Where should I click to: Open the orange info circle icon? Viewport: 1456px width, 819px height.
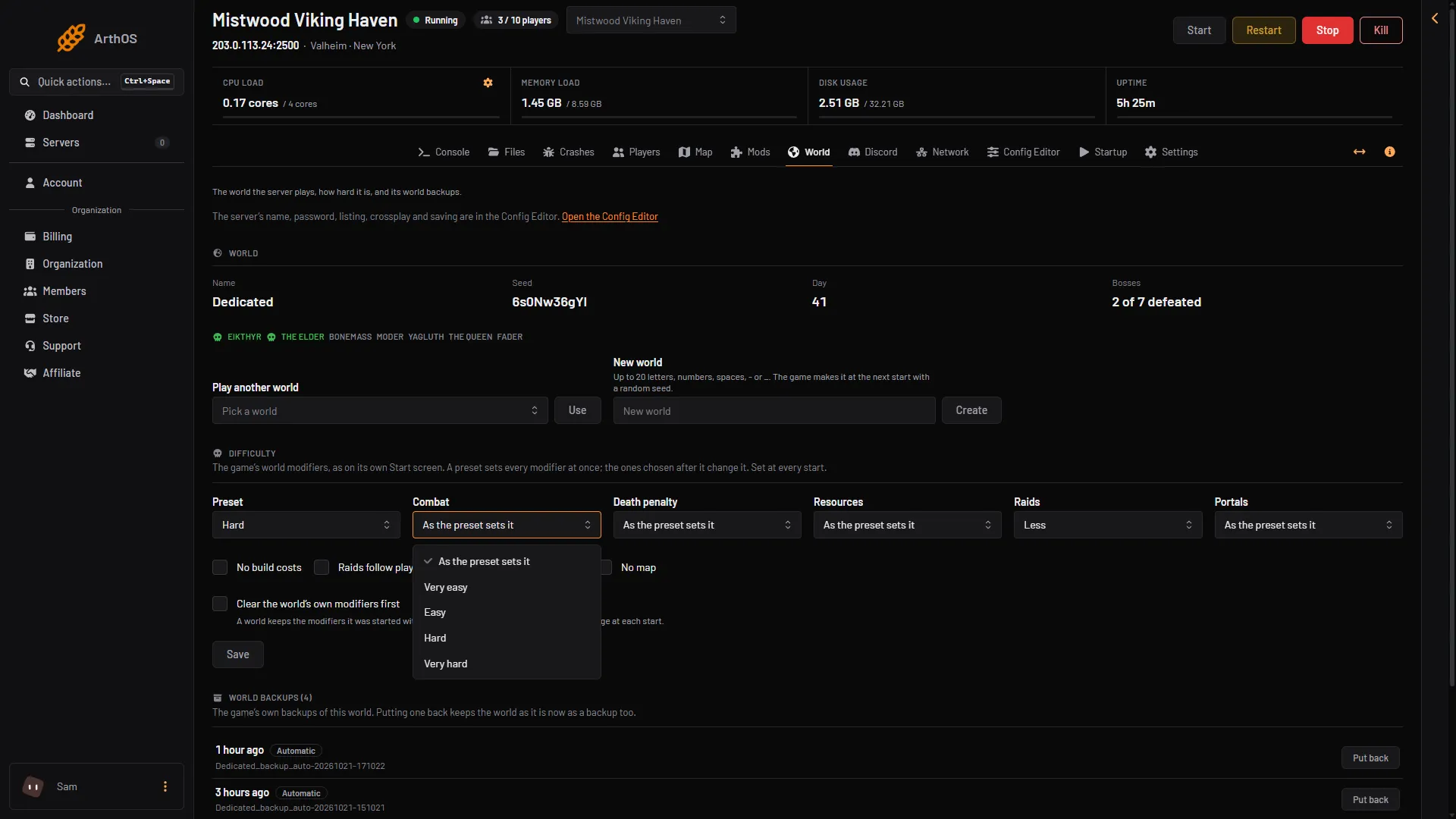(x=1389, y=152)
